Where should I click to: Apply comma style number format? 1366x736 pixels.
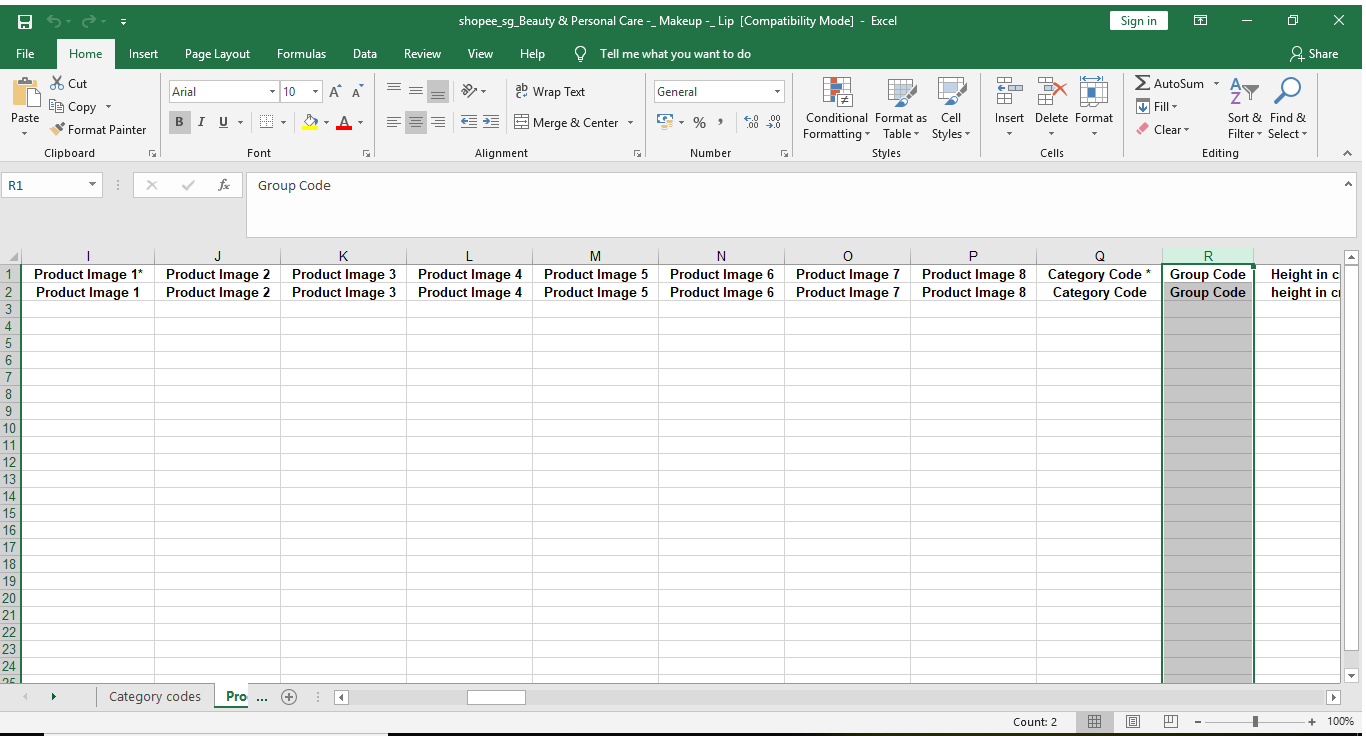coord(721,122)
